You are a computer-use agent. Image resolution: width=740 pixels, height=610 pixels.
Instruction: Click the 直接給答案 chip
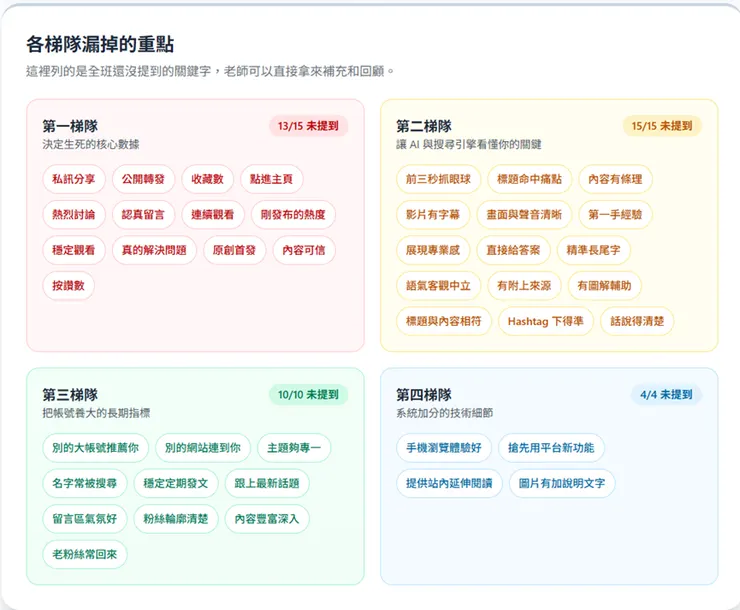click(513, 250)
